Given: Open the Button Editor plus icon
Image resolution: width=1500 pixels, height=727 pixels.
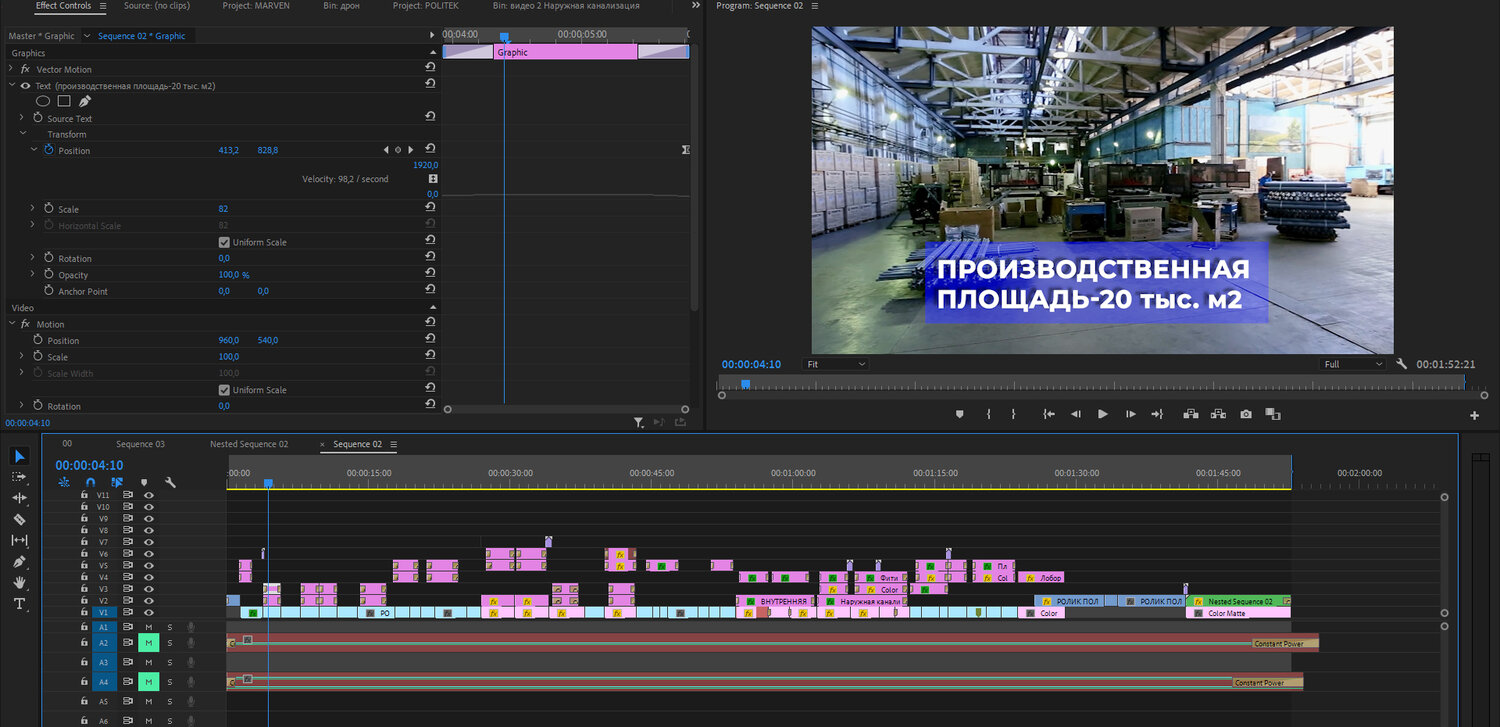Looking at the screenshot, I should 1474,415.
